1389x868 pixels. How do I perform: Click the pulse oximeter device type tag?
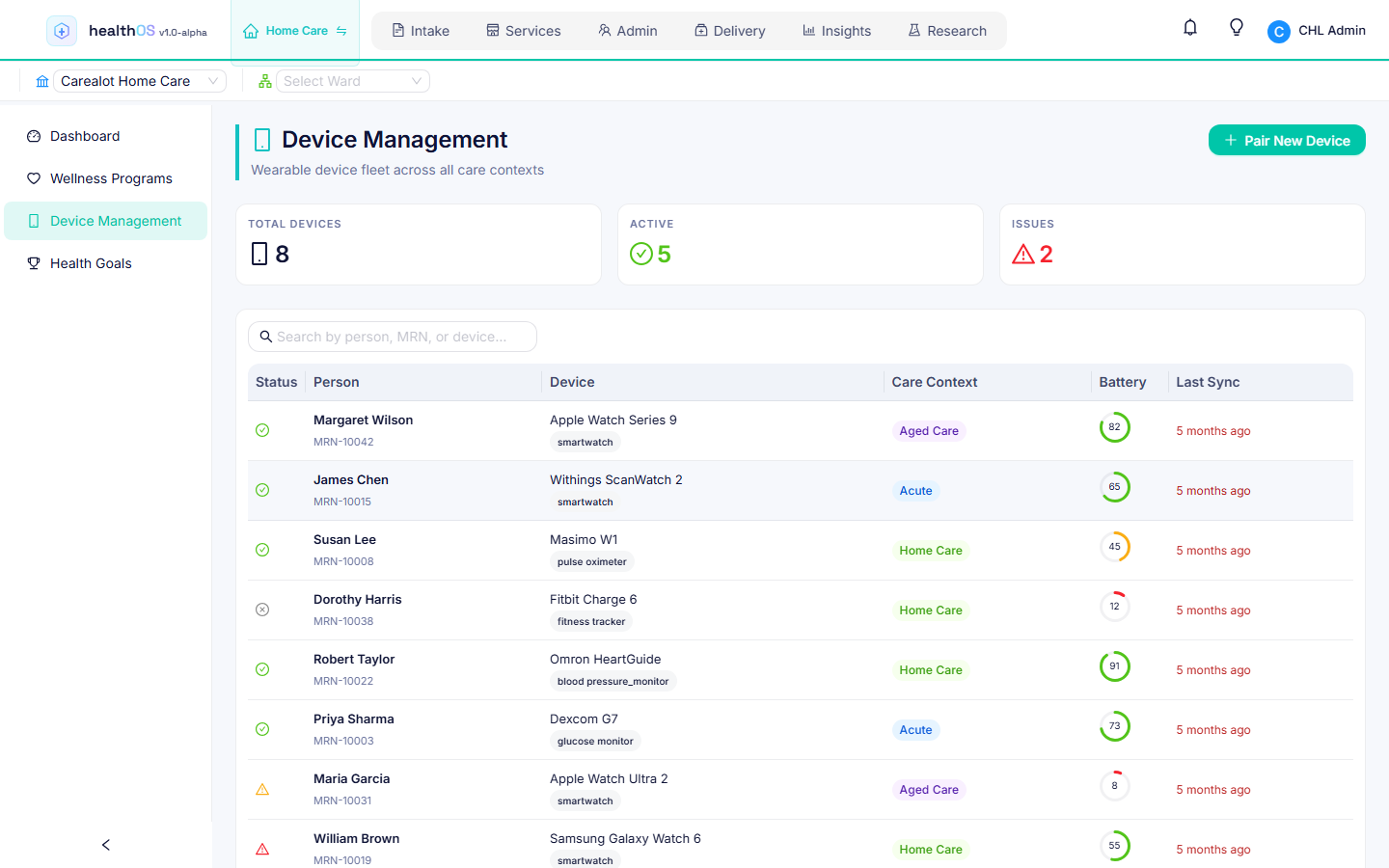[591, 562]
